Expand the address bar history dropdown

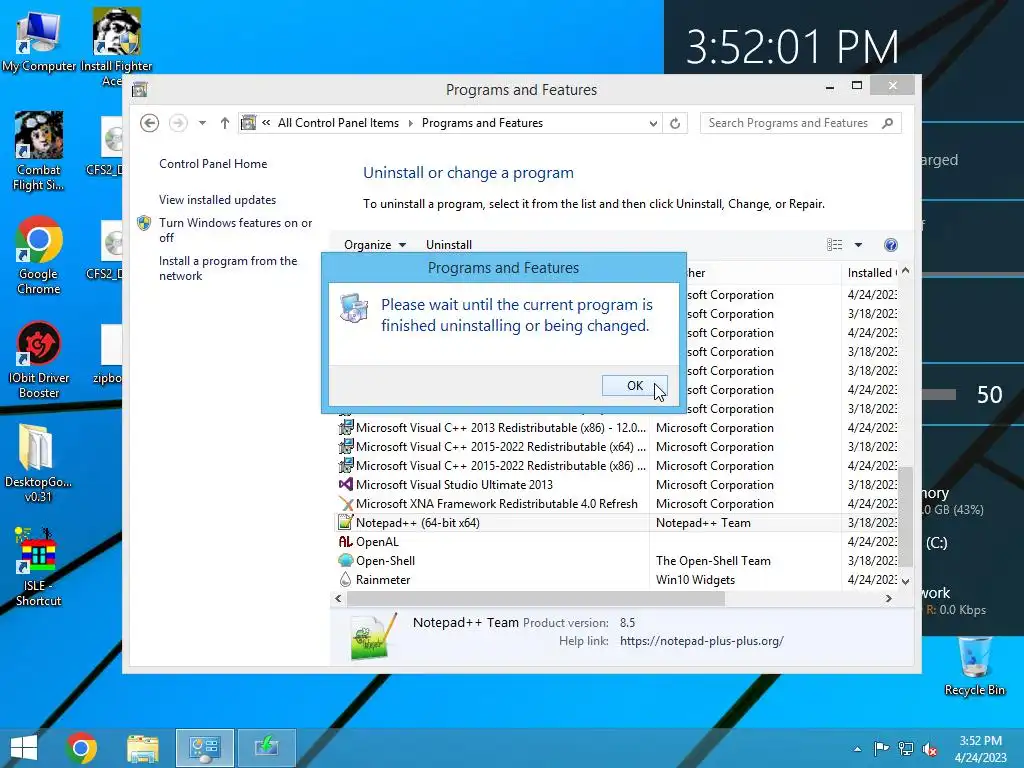(652, 123)
